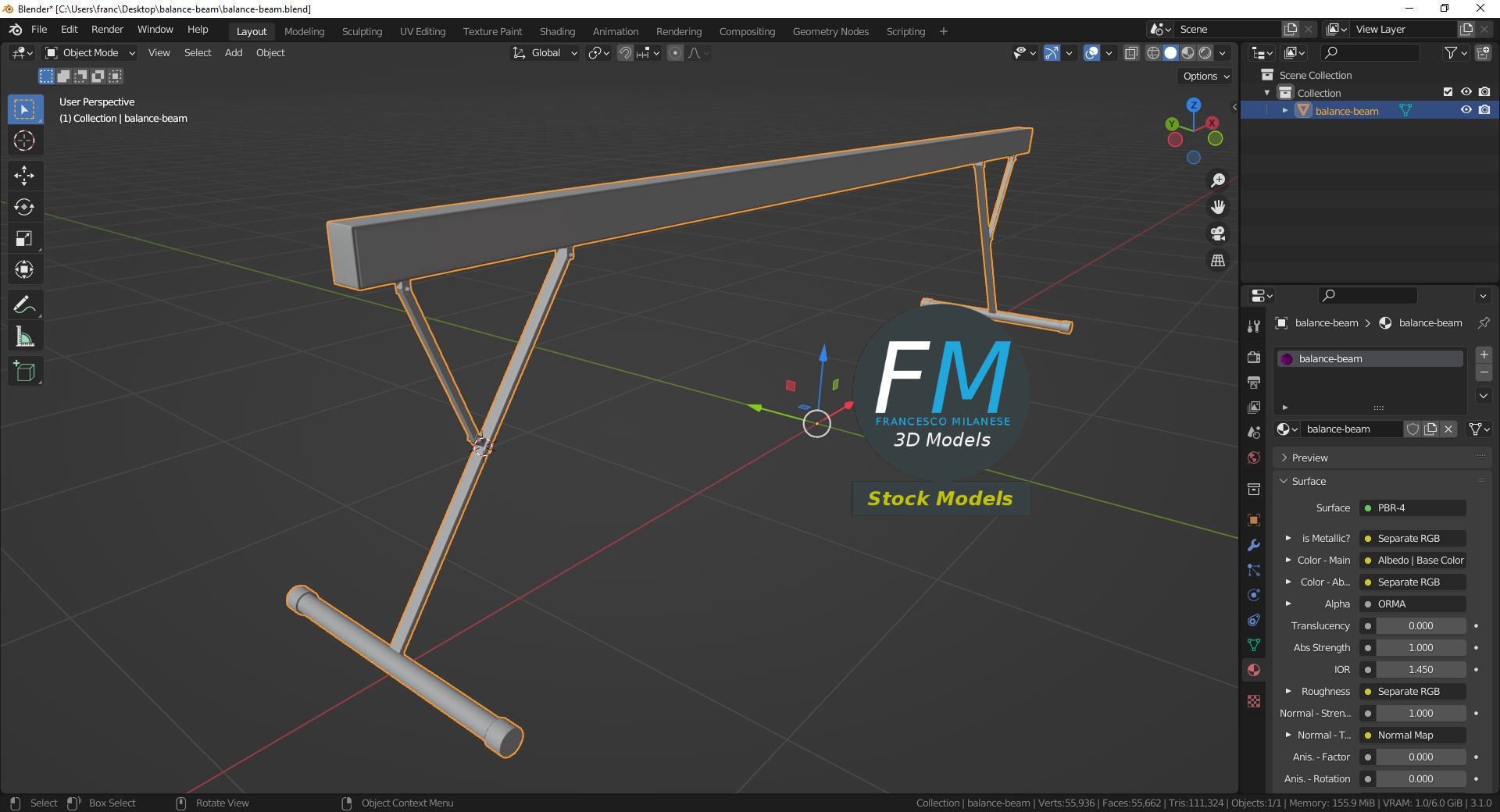Open the viewport Add menu
The width and height of the screenshot is (1500, 812).
pyautogui.click(x=234, y=53)
